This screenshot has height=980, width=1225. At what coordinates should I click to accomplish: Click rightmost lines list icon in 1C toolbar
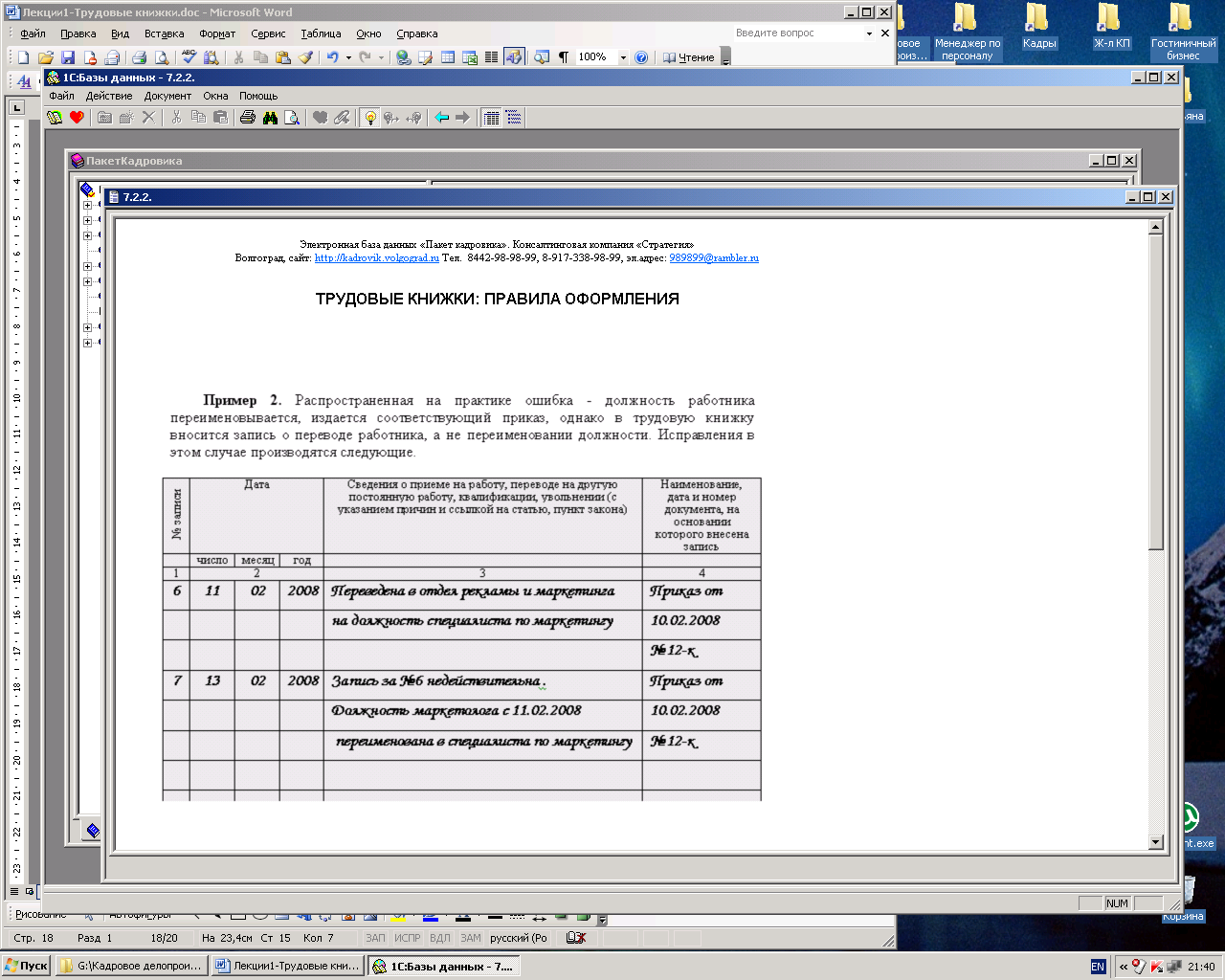point(514,118)
